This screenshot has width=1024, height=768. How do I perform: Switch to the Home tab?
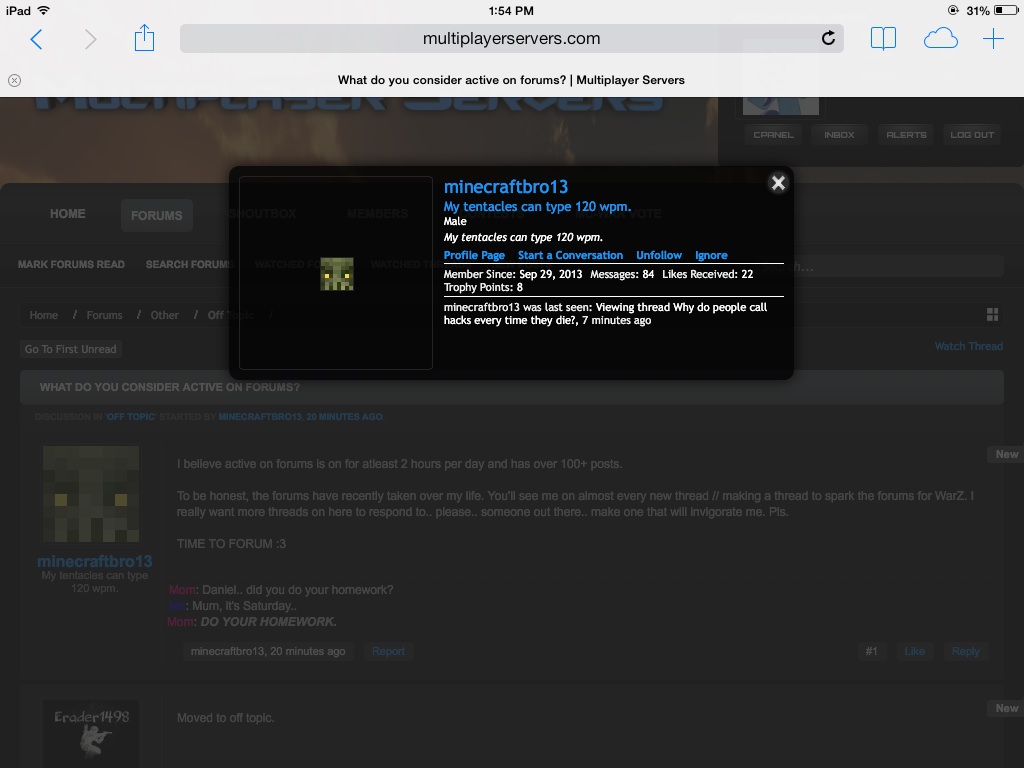tap(68, 214)
